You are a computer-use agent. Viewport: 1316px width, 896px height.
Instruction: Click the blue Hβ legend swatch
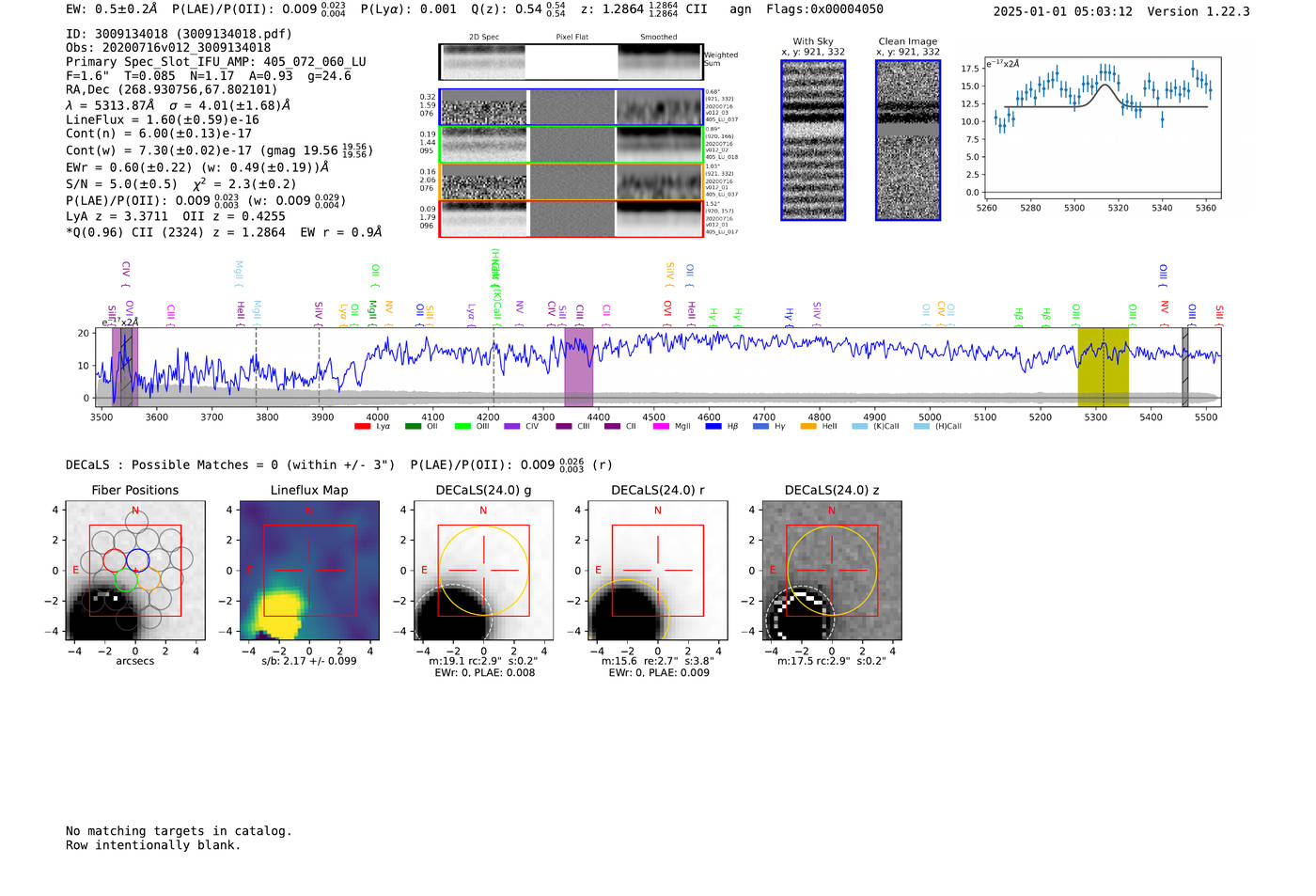click(x=713, y=427)
